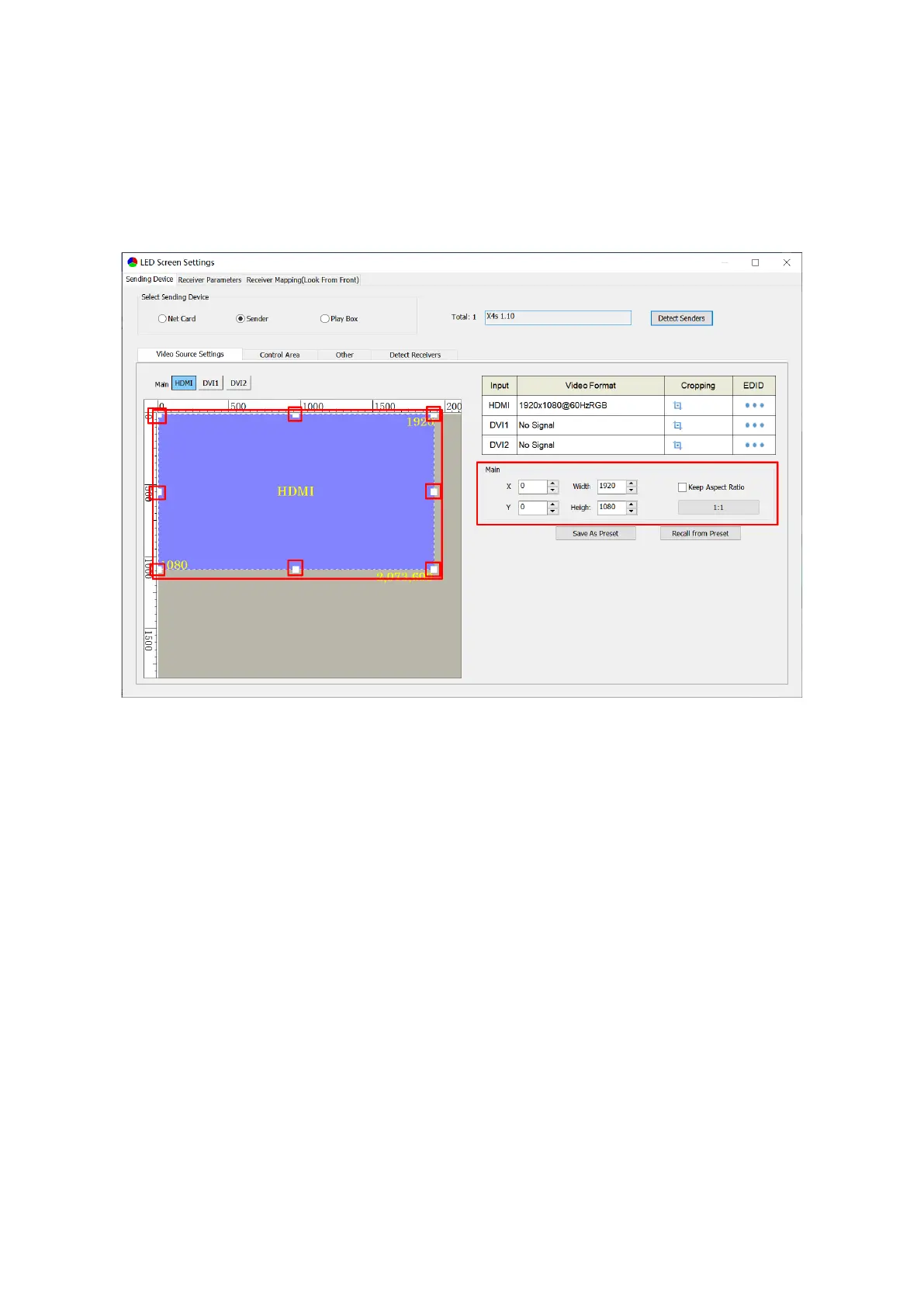Click Save As Preset button
Screen dimensions: 924x1307
(x=596, y=534)
